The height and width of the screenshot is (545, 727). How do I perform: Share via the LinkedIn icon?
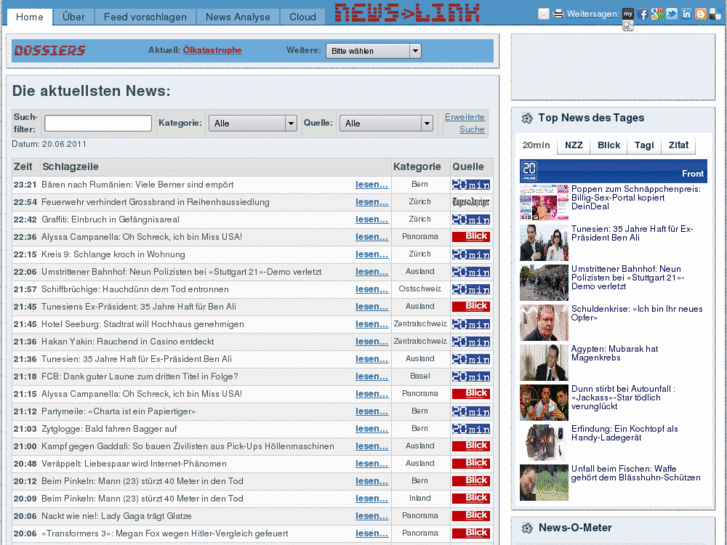click(x=686, y=14)
